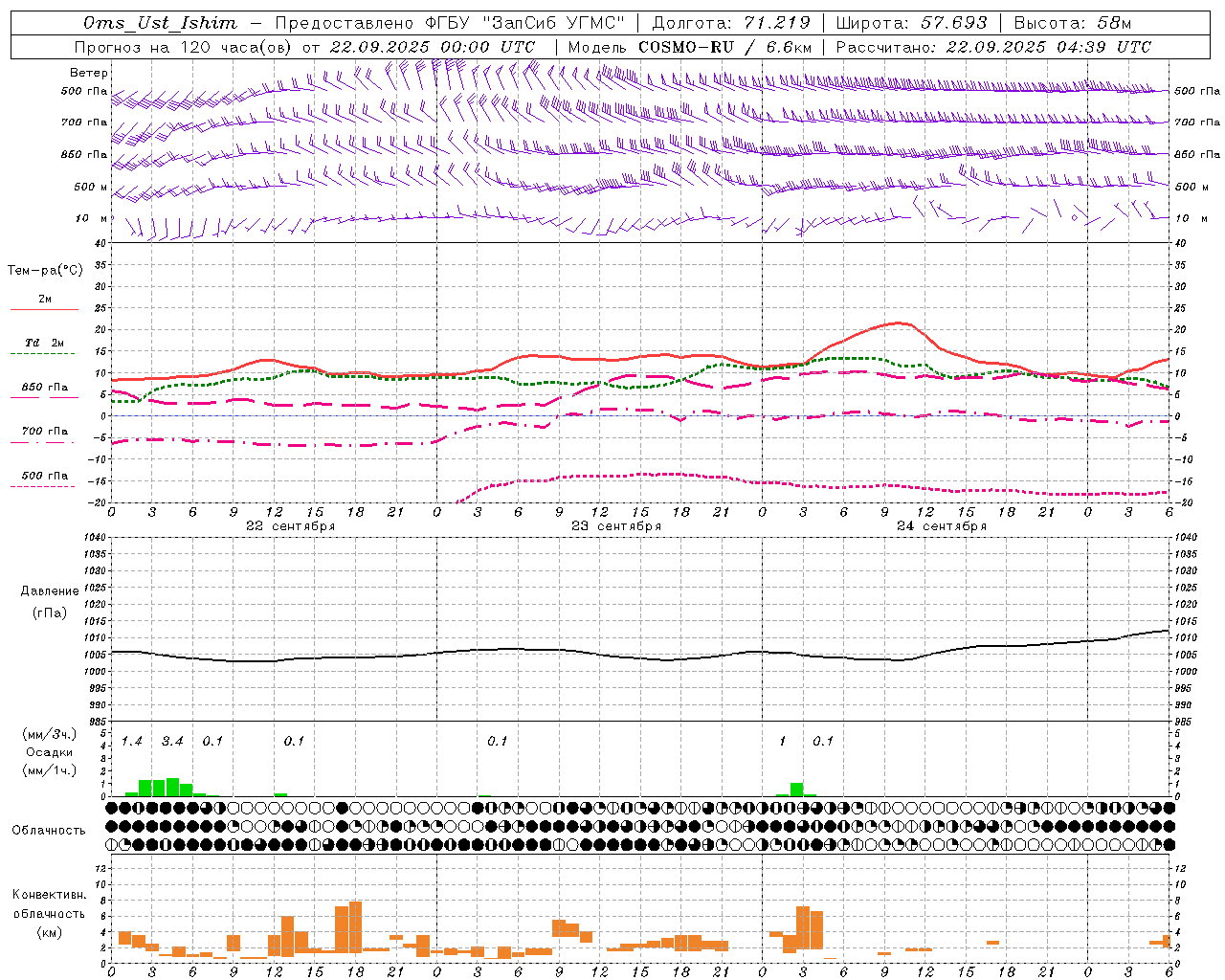
Task: Select the Давление chart title
Action: pos(50,591)
